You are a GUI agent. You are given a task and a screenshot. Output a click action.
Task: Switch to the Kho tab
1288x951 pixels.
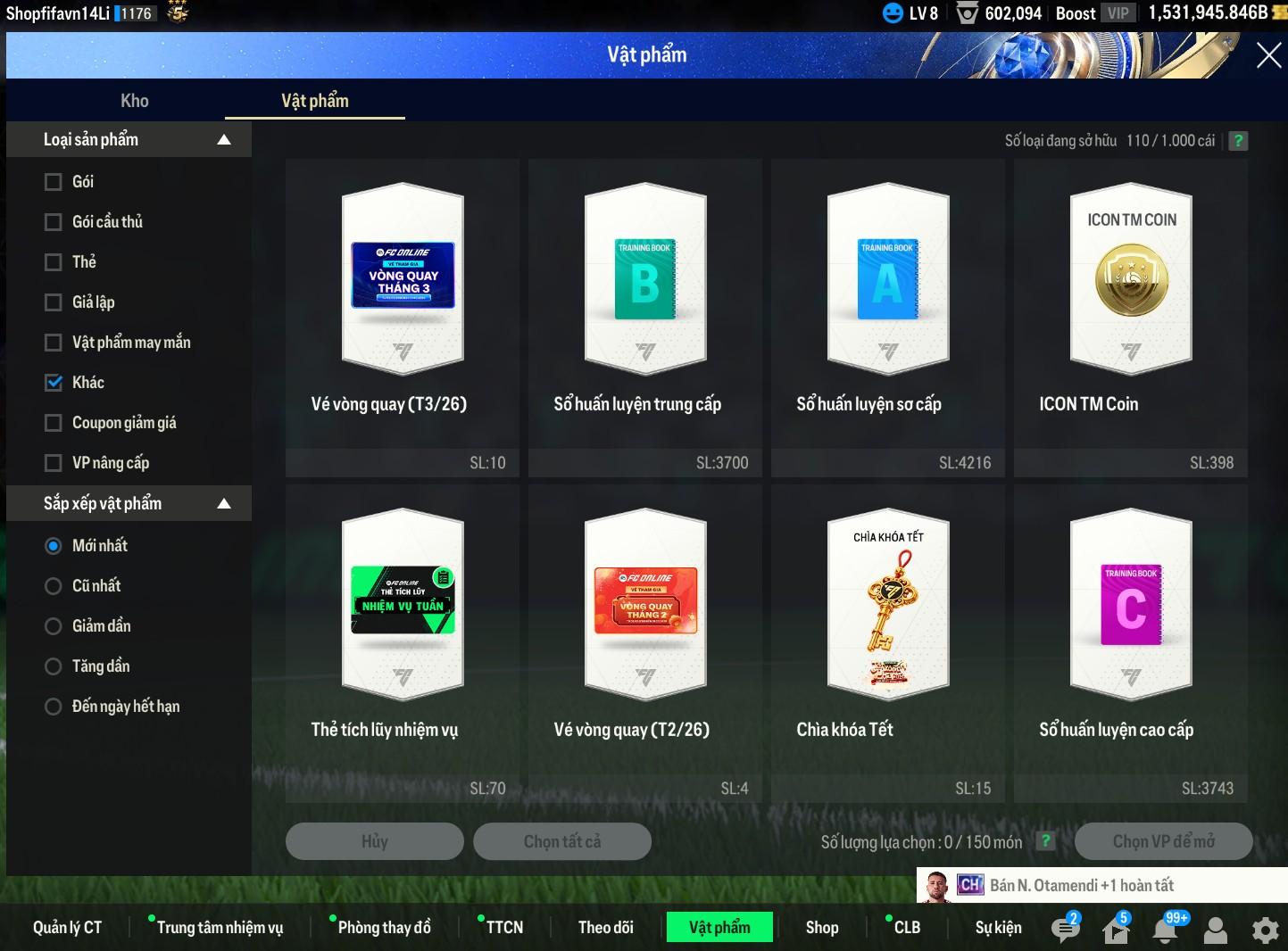[x=135, y=101]
